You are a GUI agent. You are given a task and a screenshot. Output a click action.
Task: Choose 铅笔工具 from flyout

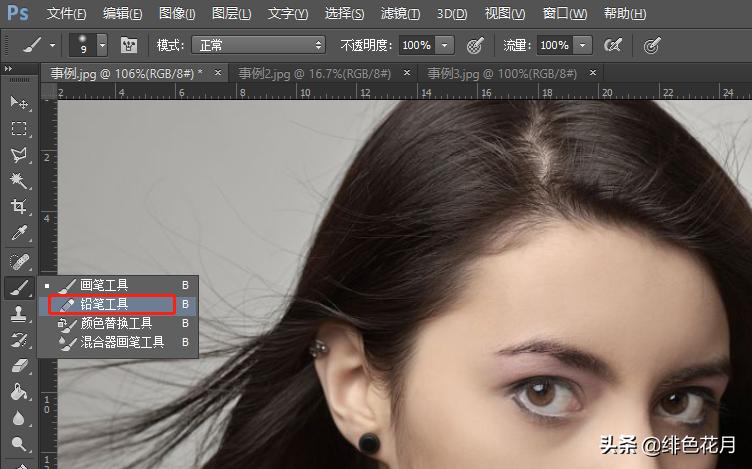tap(118, 304)
